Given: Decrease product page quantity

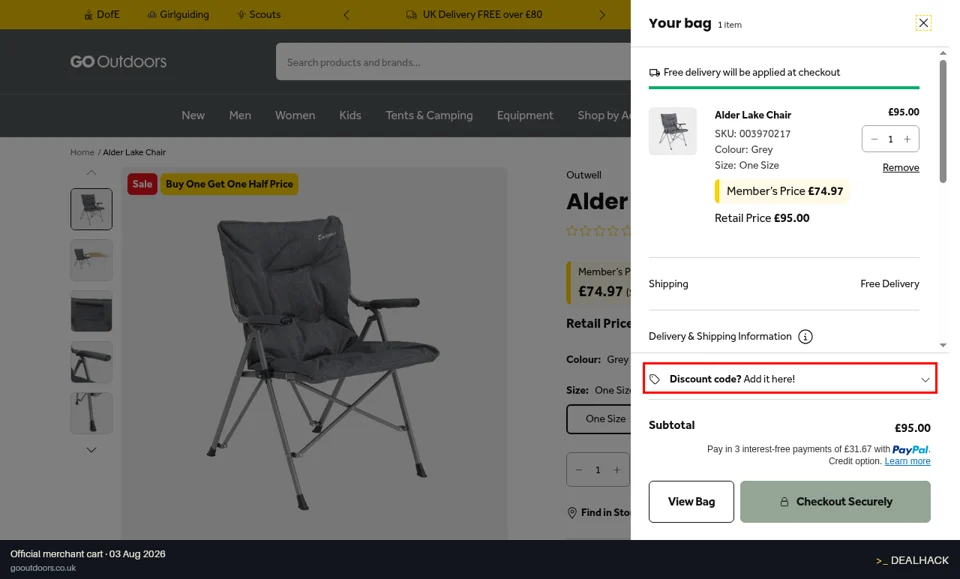Looking at the screenshot, I should click(x=579, y=470).
